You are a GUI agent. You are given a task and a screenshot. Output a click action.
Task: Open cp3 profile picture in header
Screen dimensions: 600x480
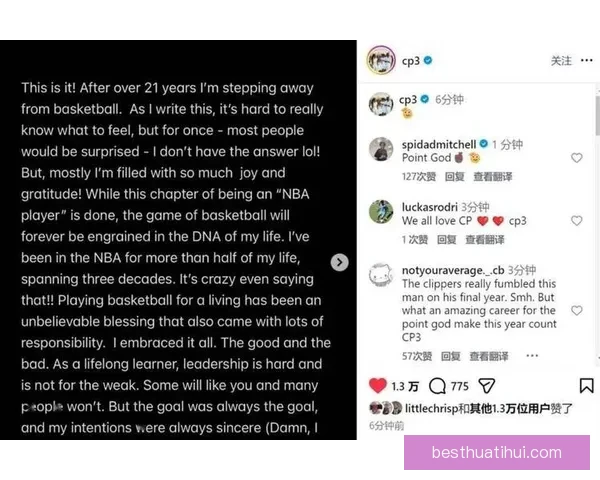click(x=379, y=61)
